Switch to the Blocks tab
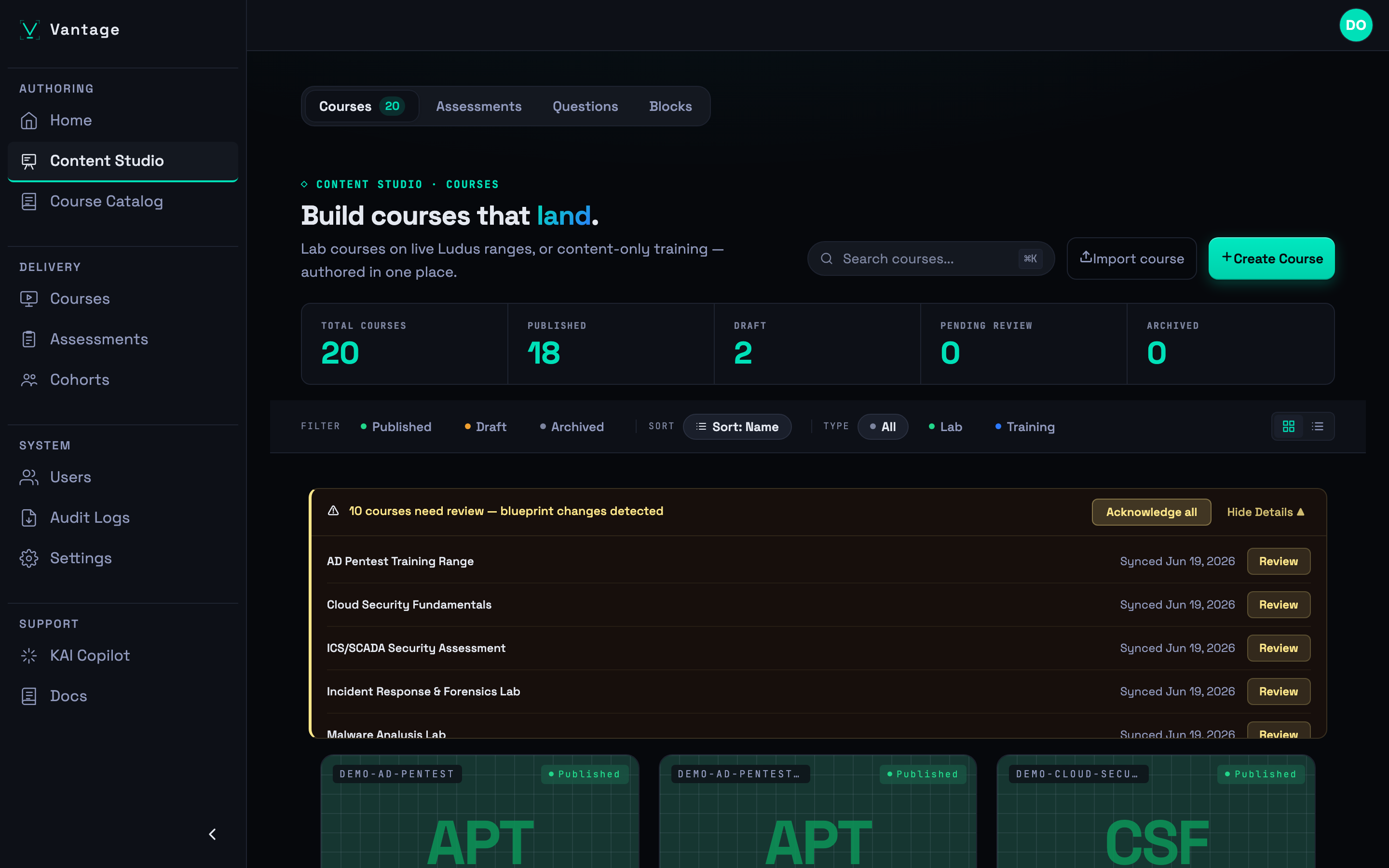 [x=670, y=106]
